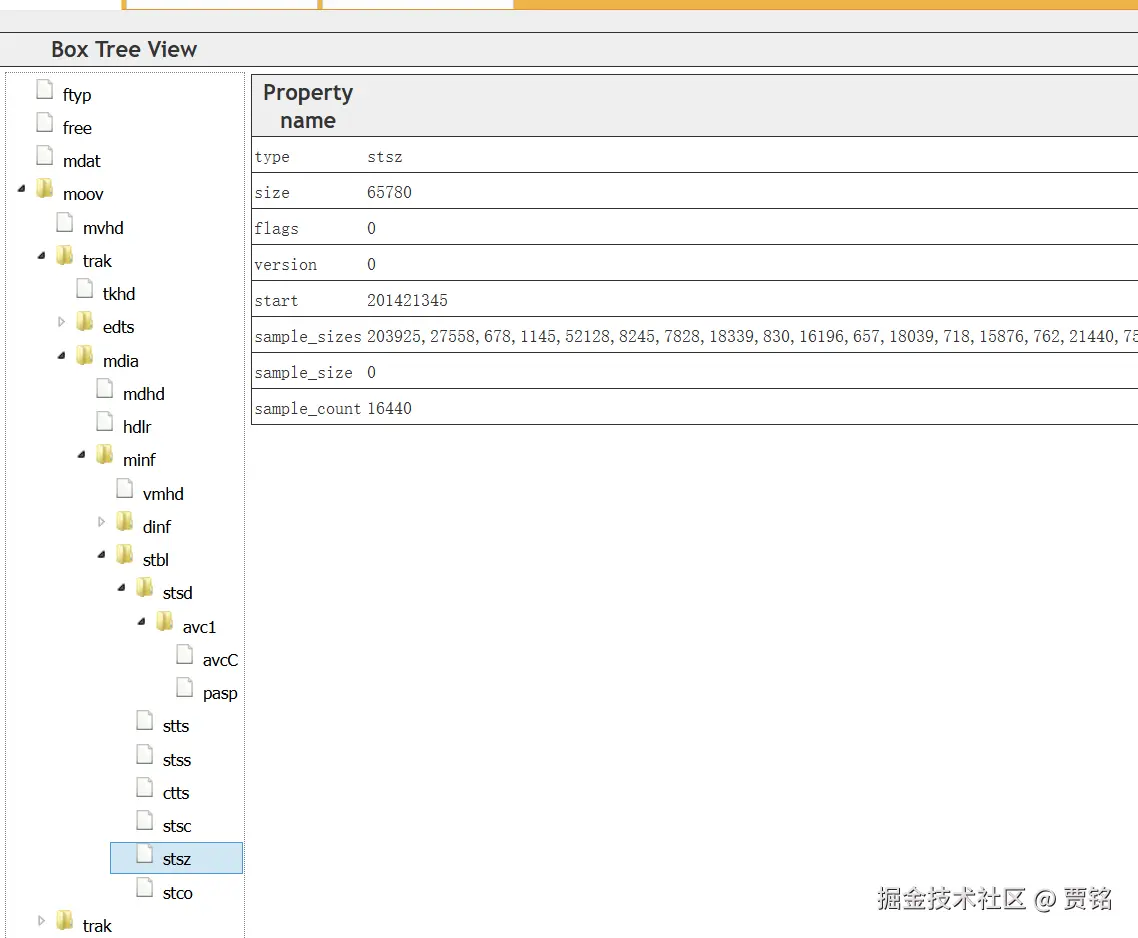
Task: Click the type value 'stsz'
Action: coord(385,157)
